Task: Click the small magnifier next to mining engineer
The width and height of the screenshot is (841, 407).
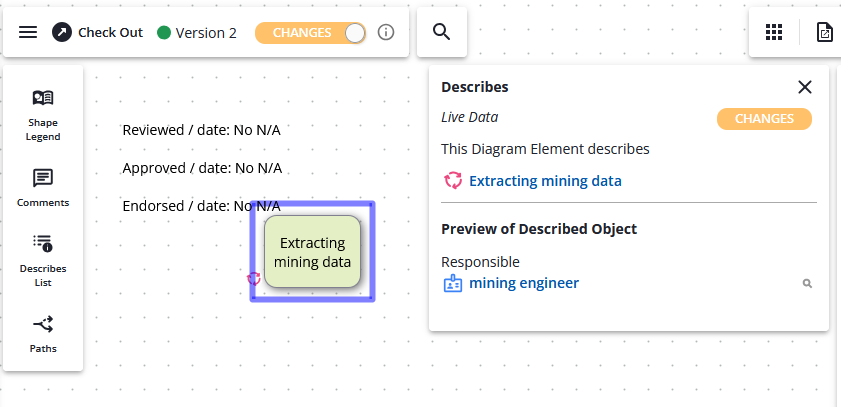Action: click(807, 284)
